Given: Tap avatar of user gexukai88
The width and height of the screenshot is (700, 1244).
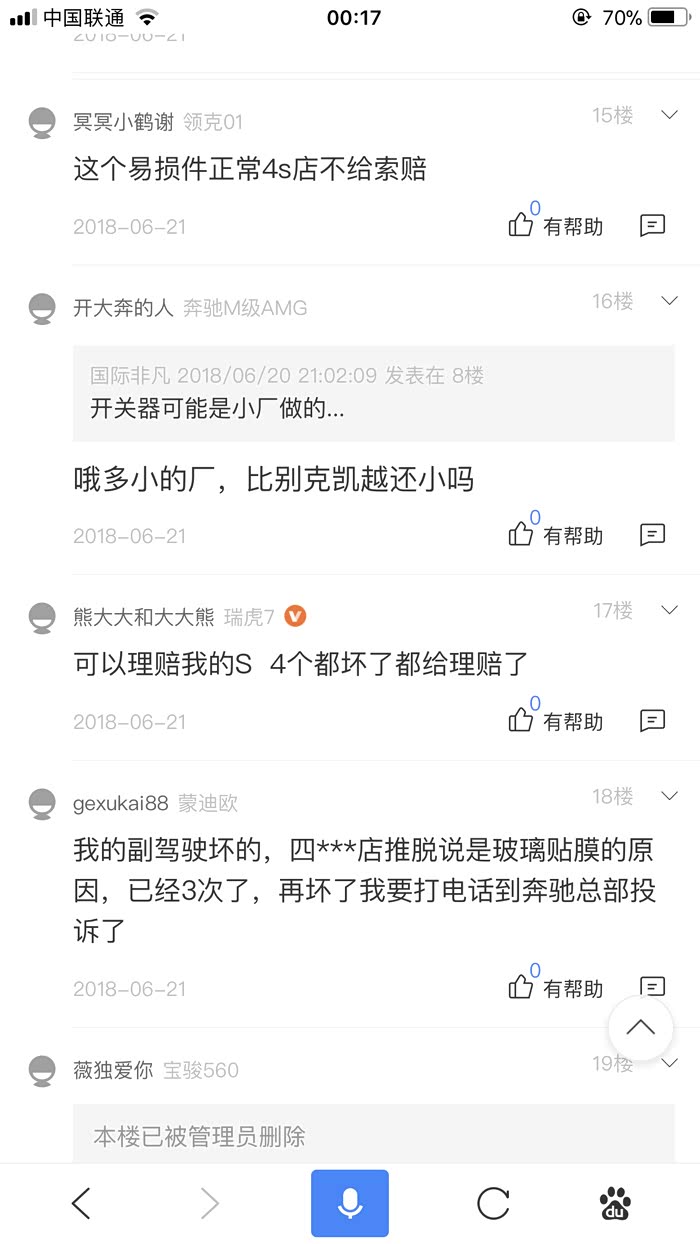Looking at the screenshot, I should pos(41,803).
